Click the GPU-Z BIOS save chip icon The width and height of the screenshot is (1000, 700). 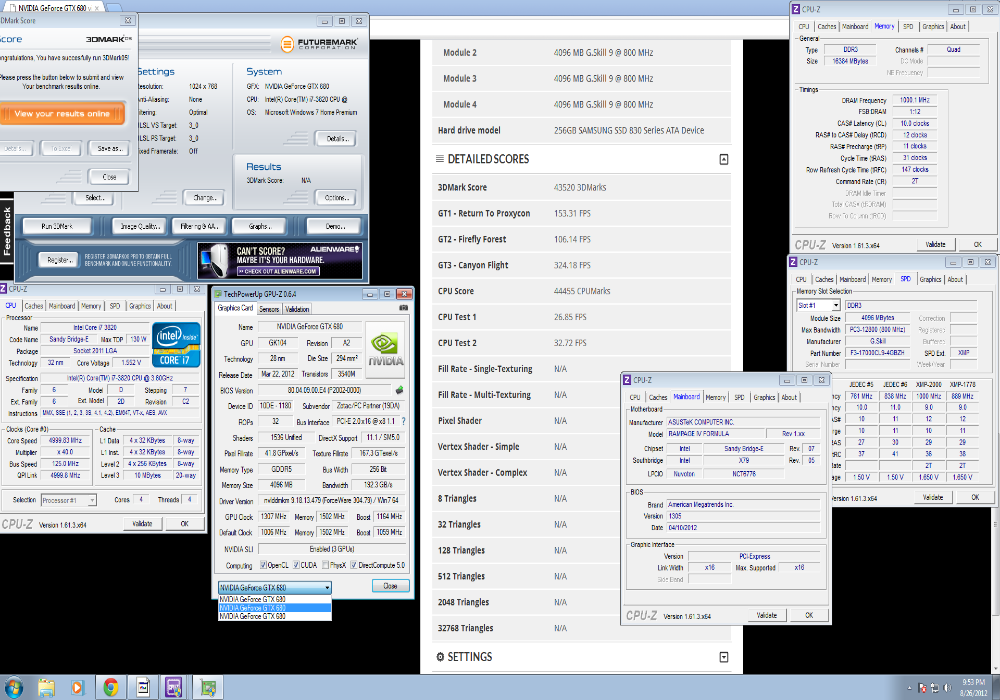(399, 390)
